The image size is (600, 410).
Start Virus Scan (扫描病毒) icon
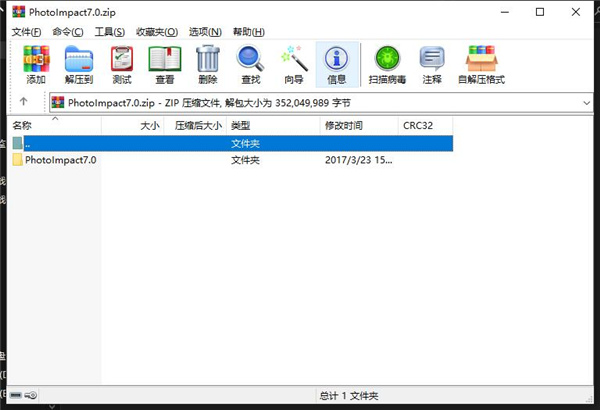point(387,65)
